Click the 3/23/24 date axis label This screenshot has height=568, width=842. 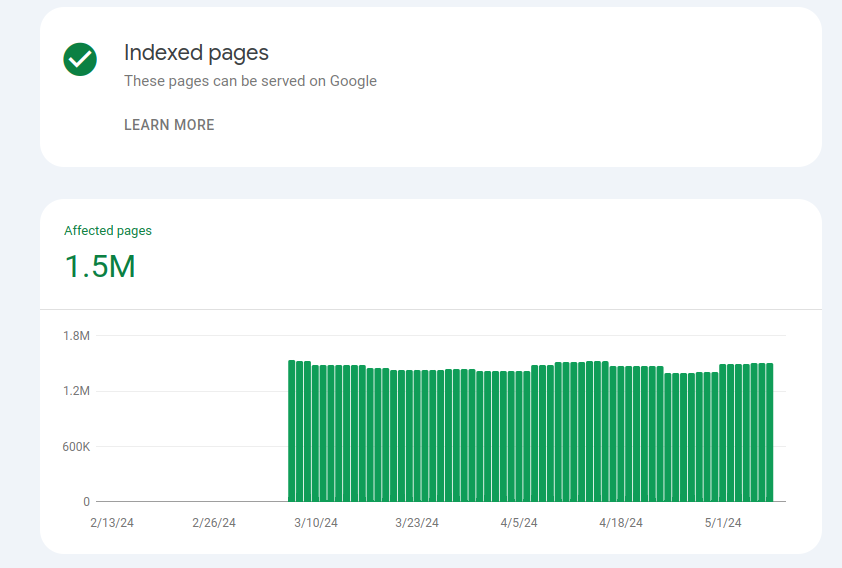(x=417, y=523)
